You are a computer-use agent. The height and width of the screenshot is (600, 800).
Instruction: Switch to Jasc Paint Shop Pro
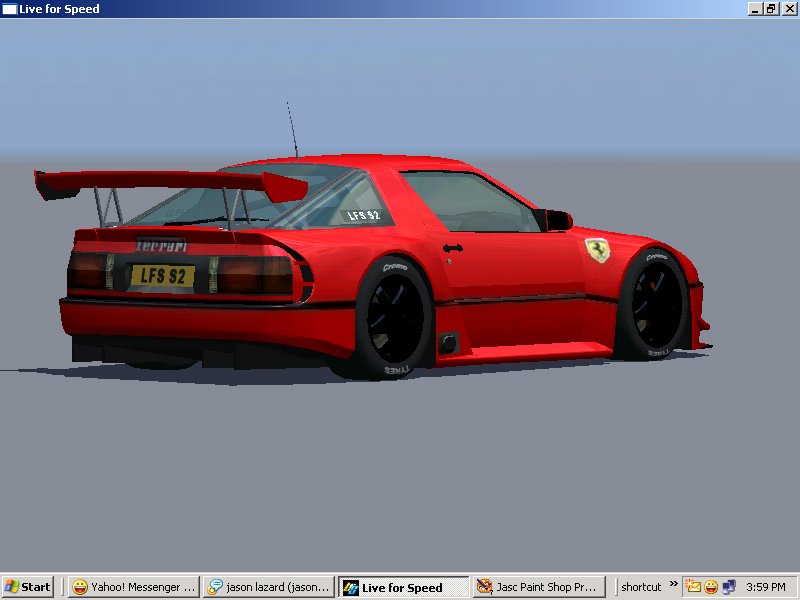click(539, 587)
